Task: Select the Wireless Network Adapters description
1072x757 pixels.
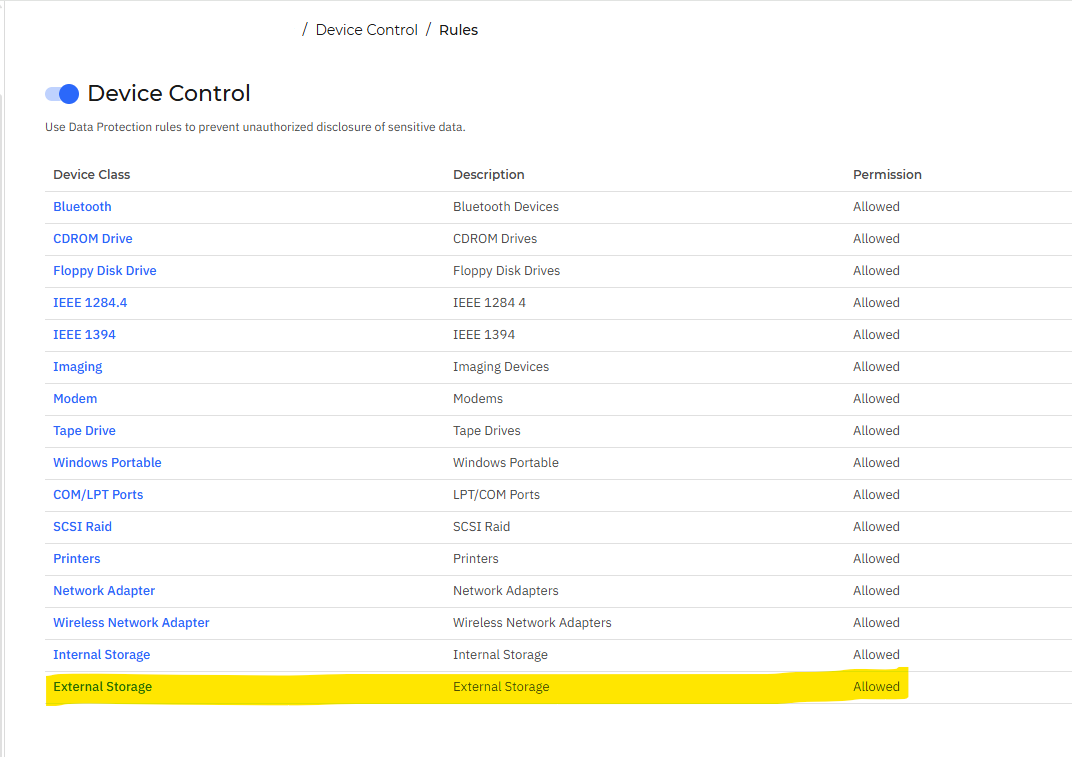Action: click(533, 622)
